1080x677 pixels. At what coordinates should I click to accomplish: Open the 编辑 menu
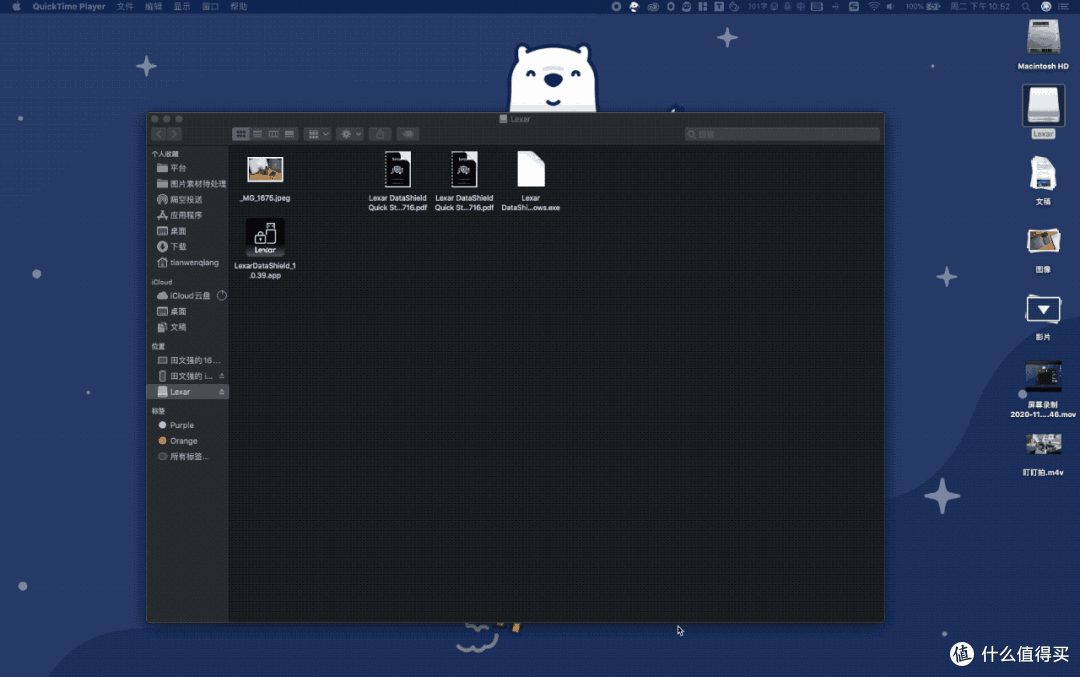pos(154,6)
